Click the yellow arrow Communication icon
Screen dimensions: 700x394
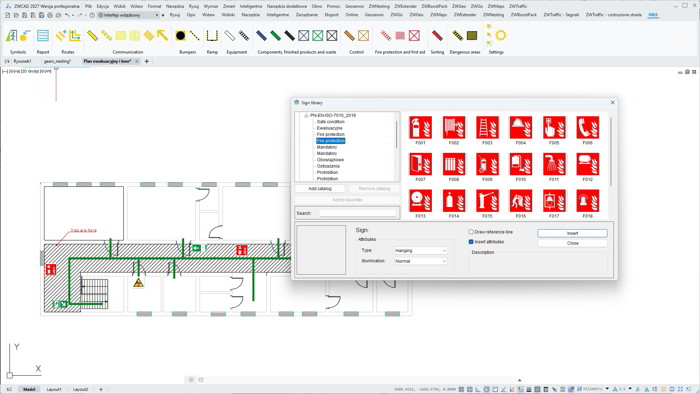(x=162, y=35)
